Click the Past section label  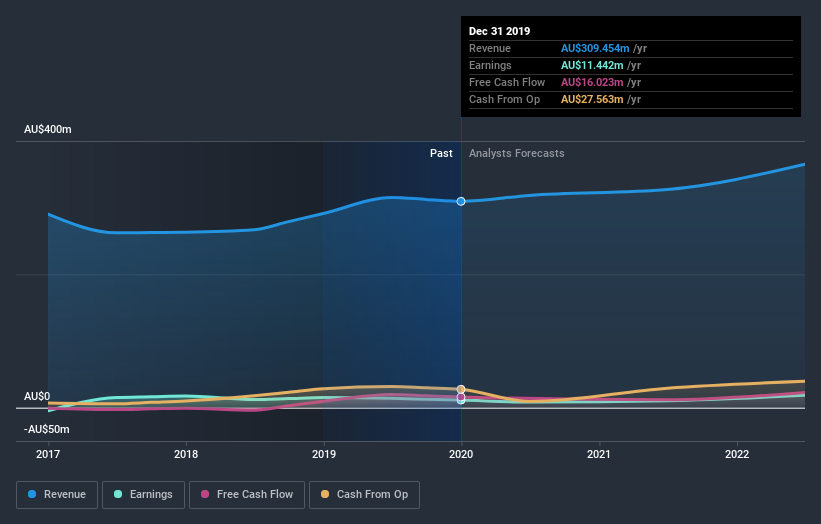click(x=441, y=153)
